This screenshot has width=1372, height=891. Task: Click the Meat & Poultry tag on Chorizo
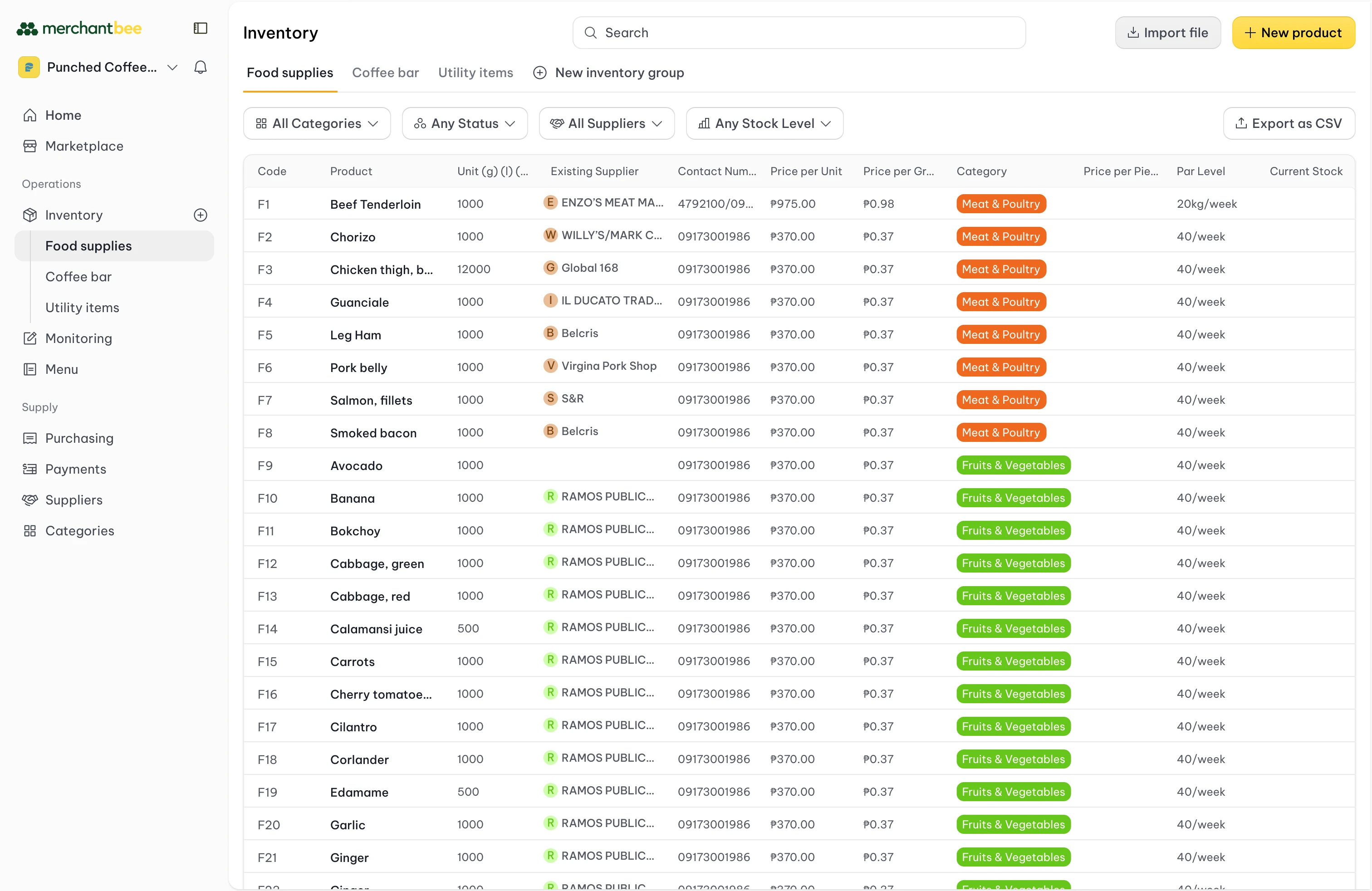click(x=1000, y=236)
